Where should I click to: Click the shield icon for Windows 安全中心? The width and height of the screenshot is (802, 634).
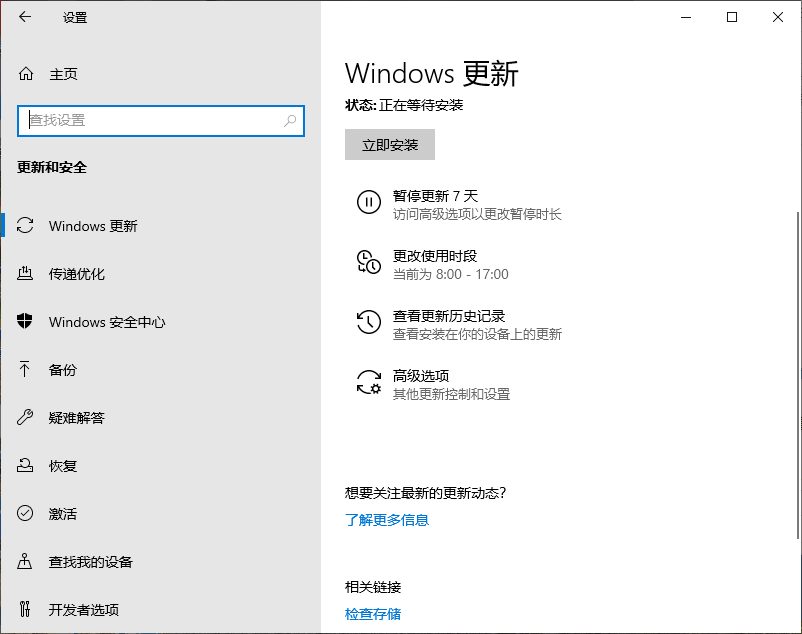(26, 322)
